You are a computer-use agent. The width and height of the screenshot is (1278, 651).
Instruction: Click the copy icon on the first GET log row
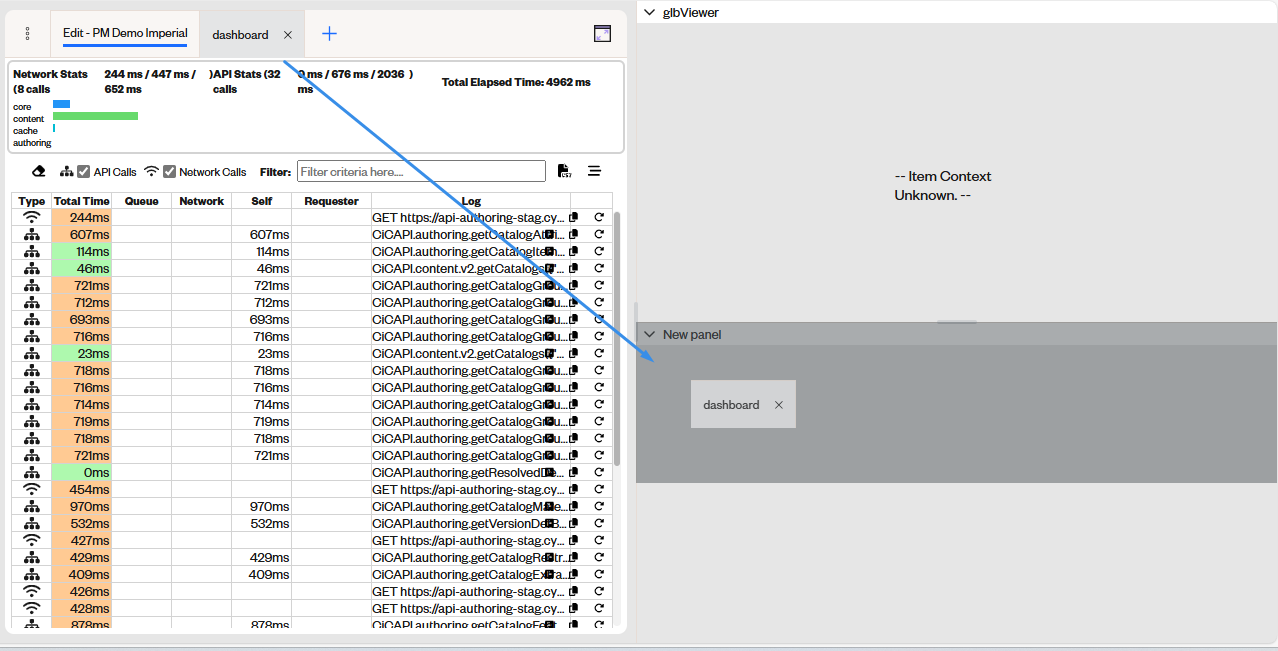click(x=573, y=217)
